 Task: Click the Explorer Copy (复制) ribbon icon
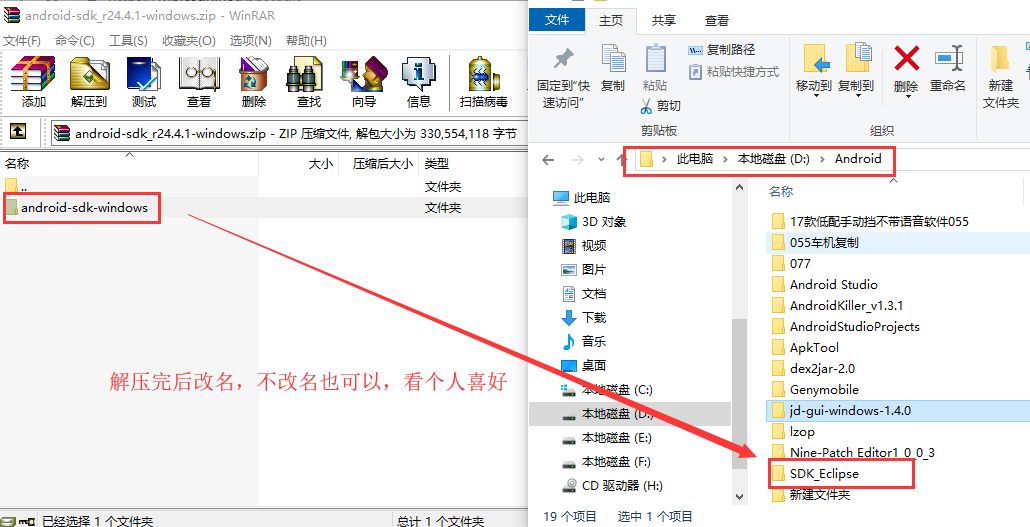[613, 59]
